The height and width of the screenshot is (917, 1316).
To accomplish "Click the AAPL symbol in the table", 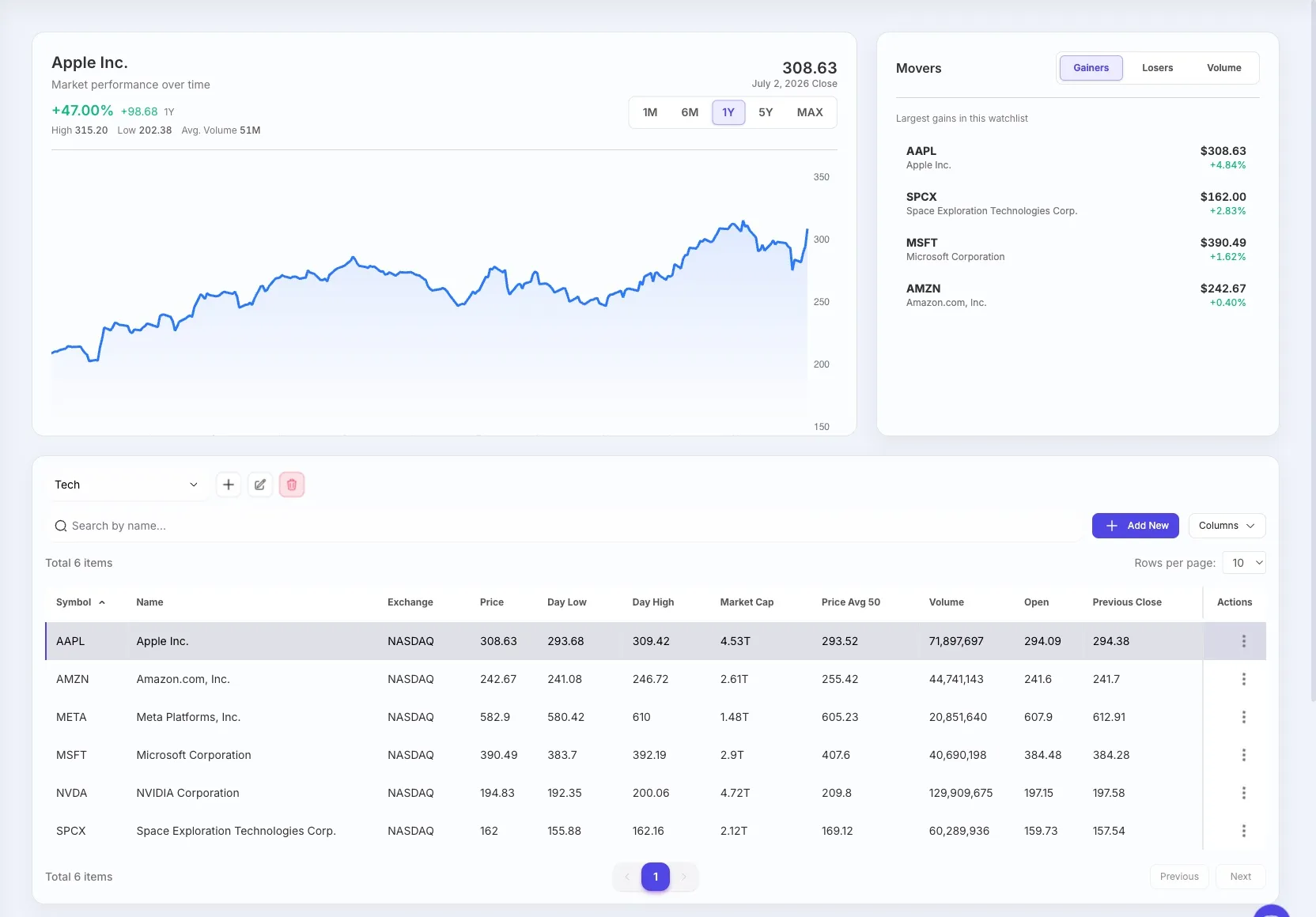I will pos(70,641).
